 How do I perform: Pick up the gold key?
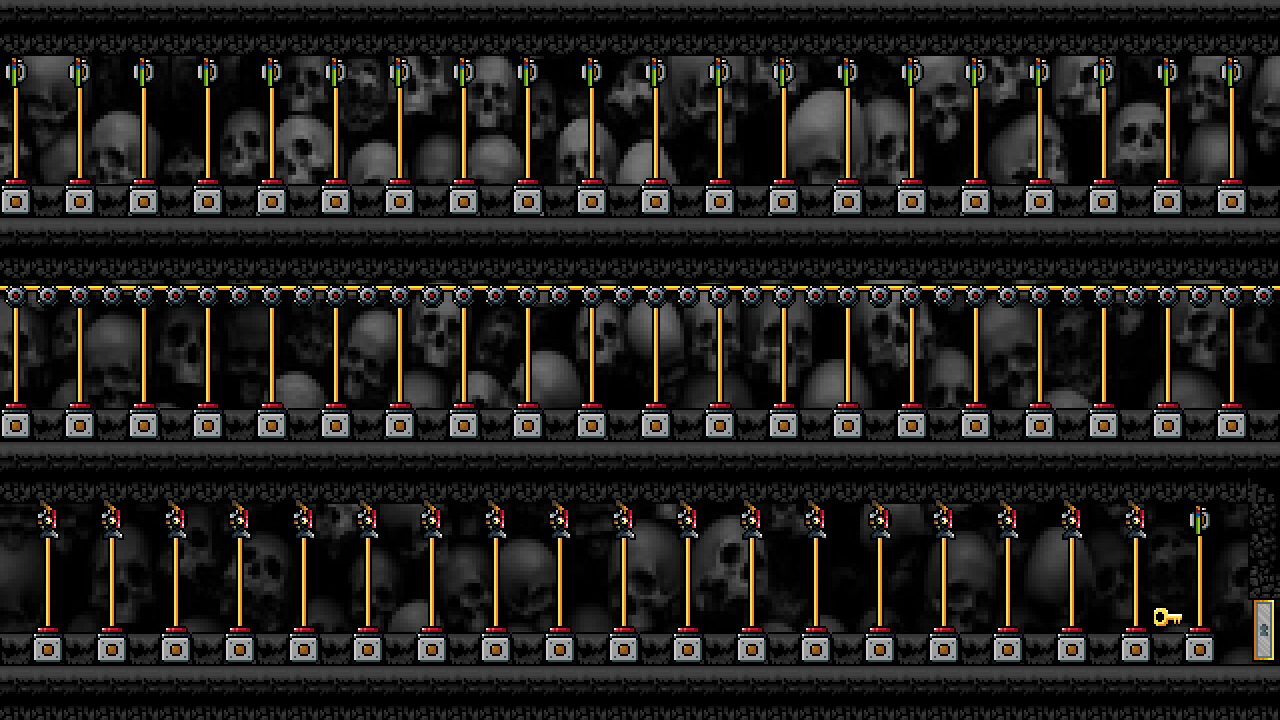point(1168,617)
